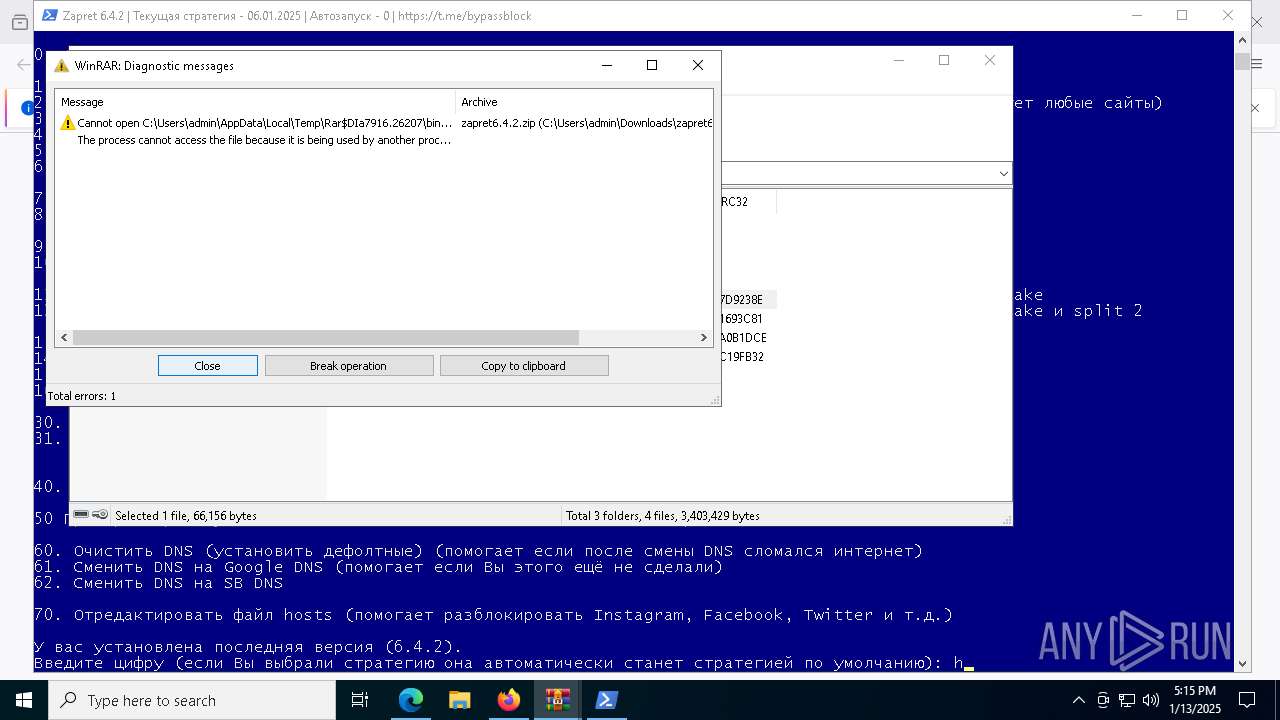Minimize the WinRAR archive window
Viewport: 1280px width, 720px height.
point(897,60)
